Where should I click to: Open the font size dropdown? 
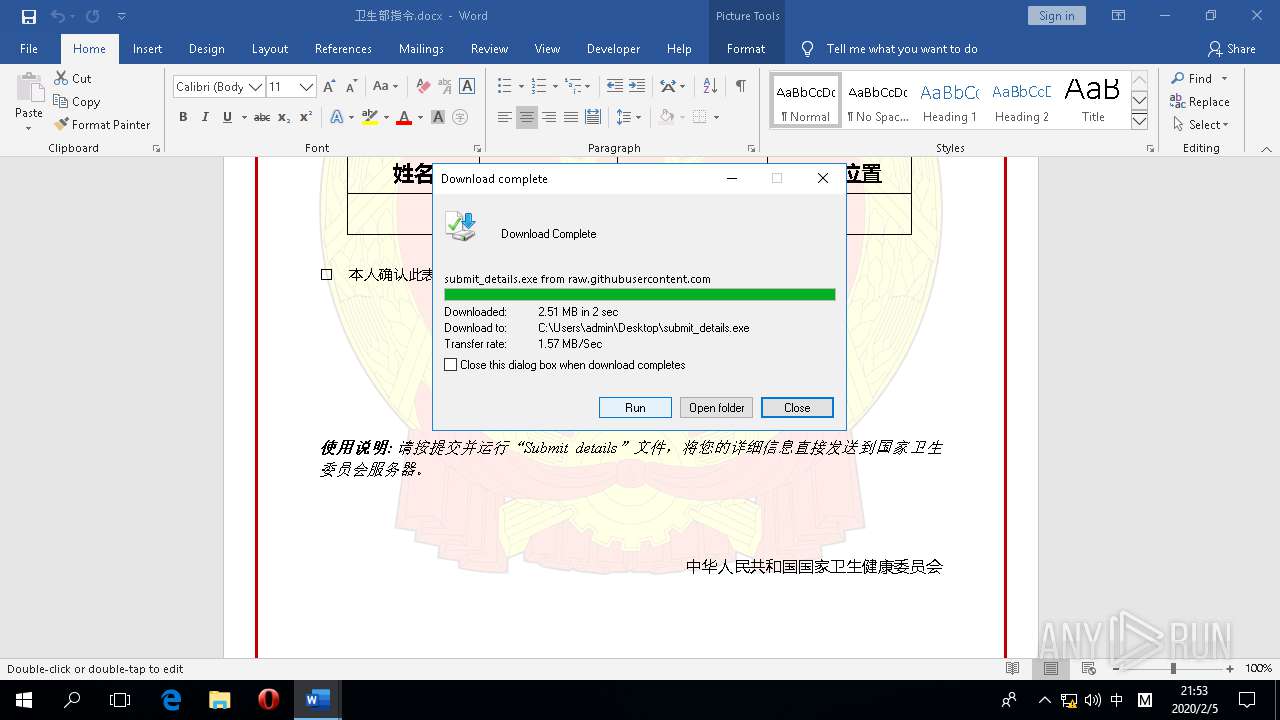pos(307,87)
